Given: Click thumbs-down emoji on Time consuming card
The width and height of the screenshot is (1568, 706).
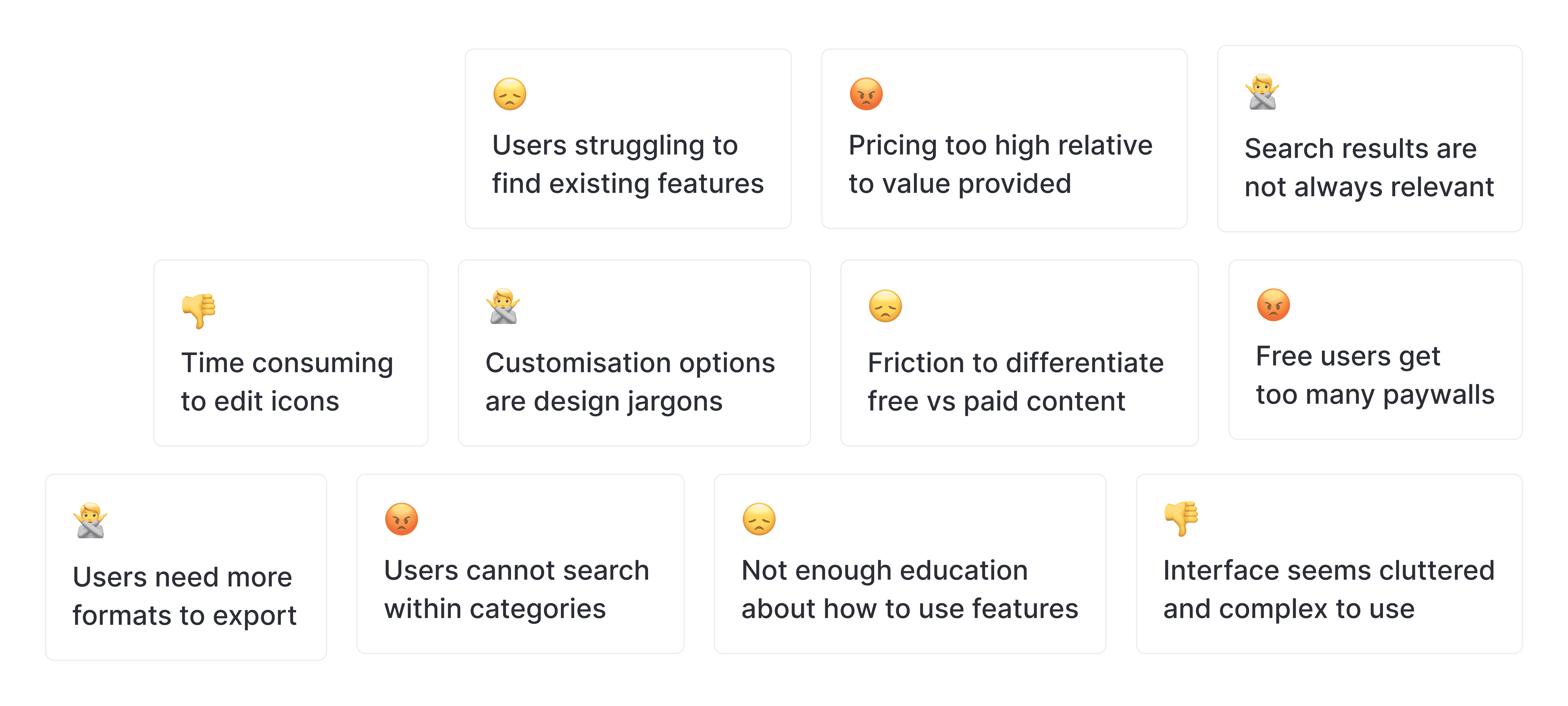Looking at the screenshot, I should click(199, 311).
